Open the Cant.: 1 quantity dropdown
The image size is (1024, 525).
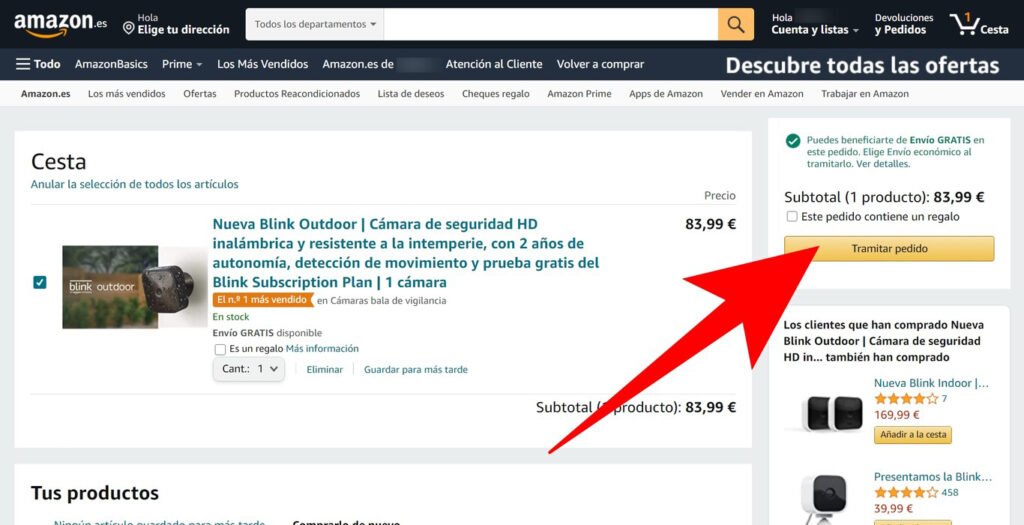coord(249,369)
